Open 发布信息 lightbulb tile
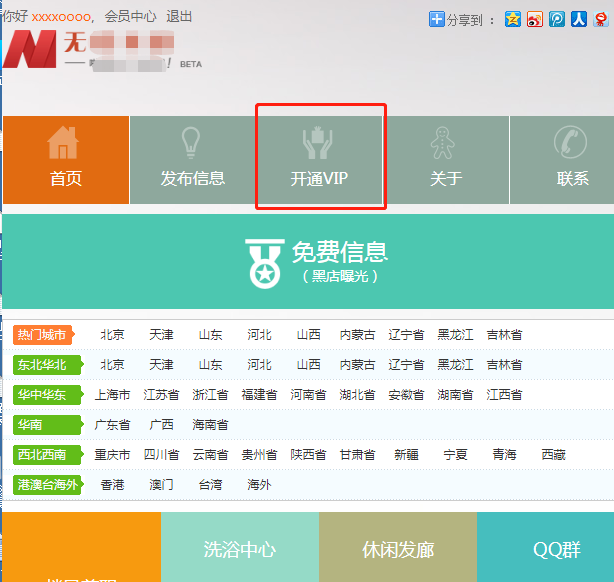 [192, 160]
